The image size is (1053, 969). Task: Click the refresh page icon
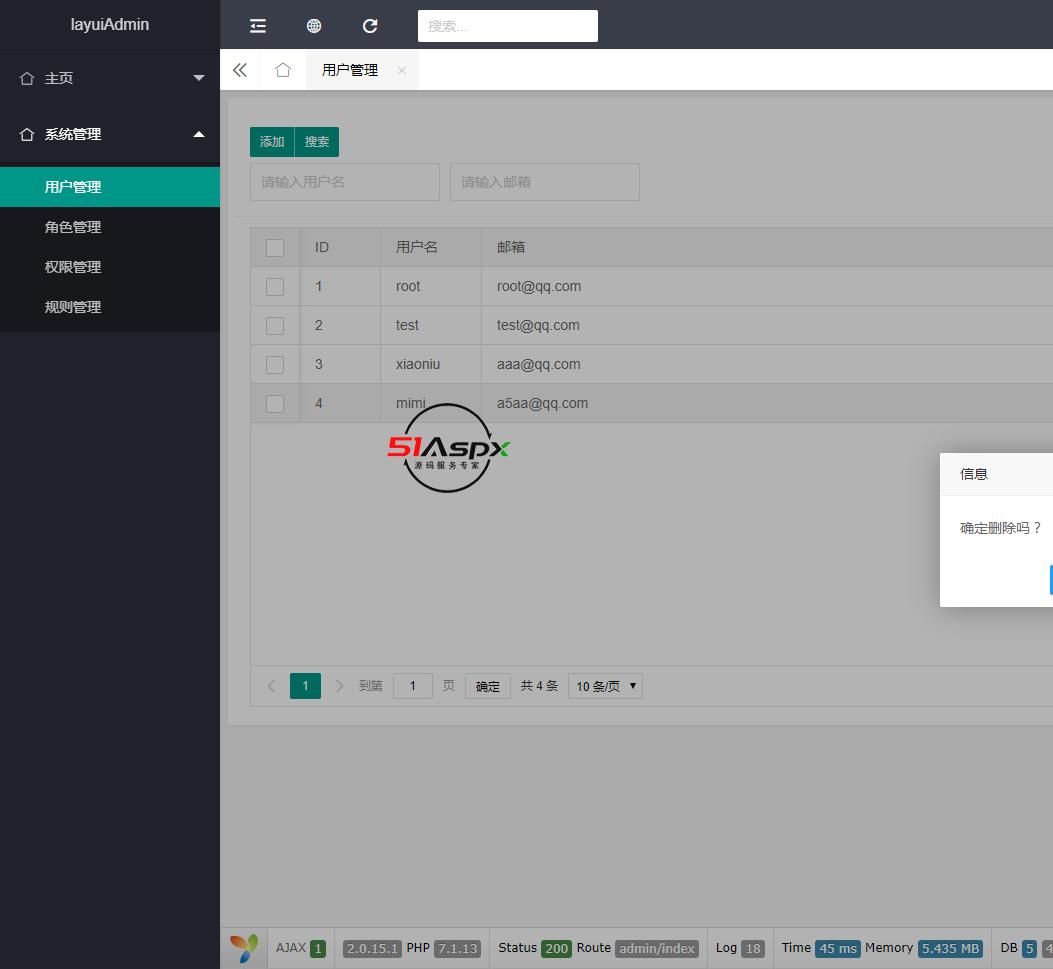pyautogui.click(x=370, y=26)
